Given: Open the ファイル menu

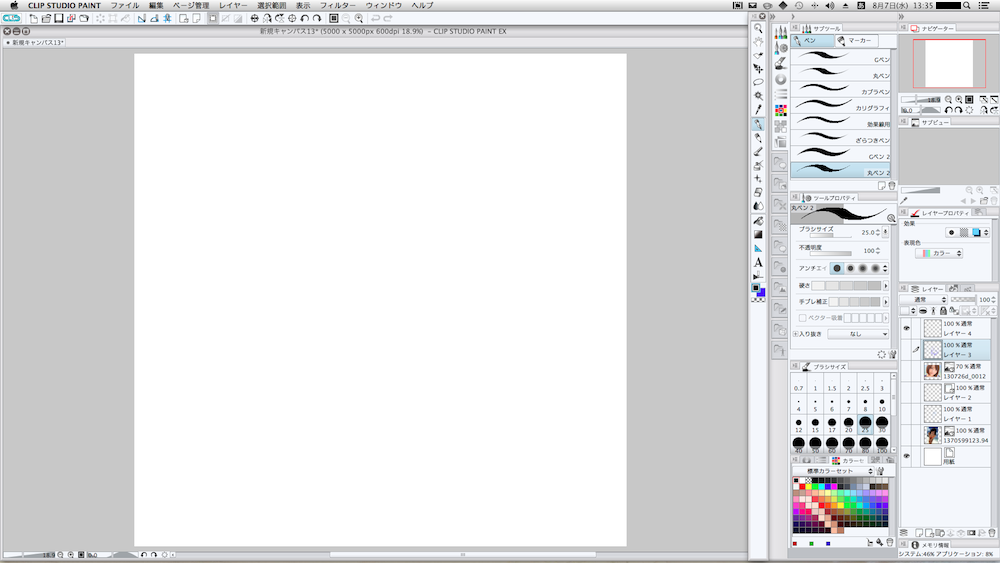Looking at the screenshot, I should click(x=125, y=5).
